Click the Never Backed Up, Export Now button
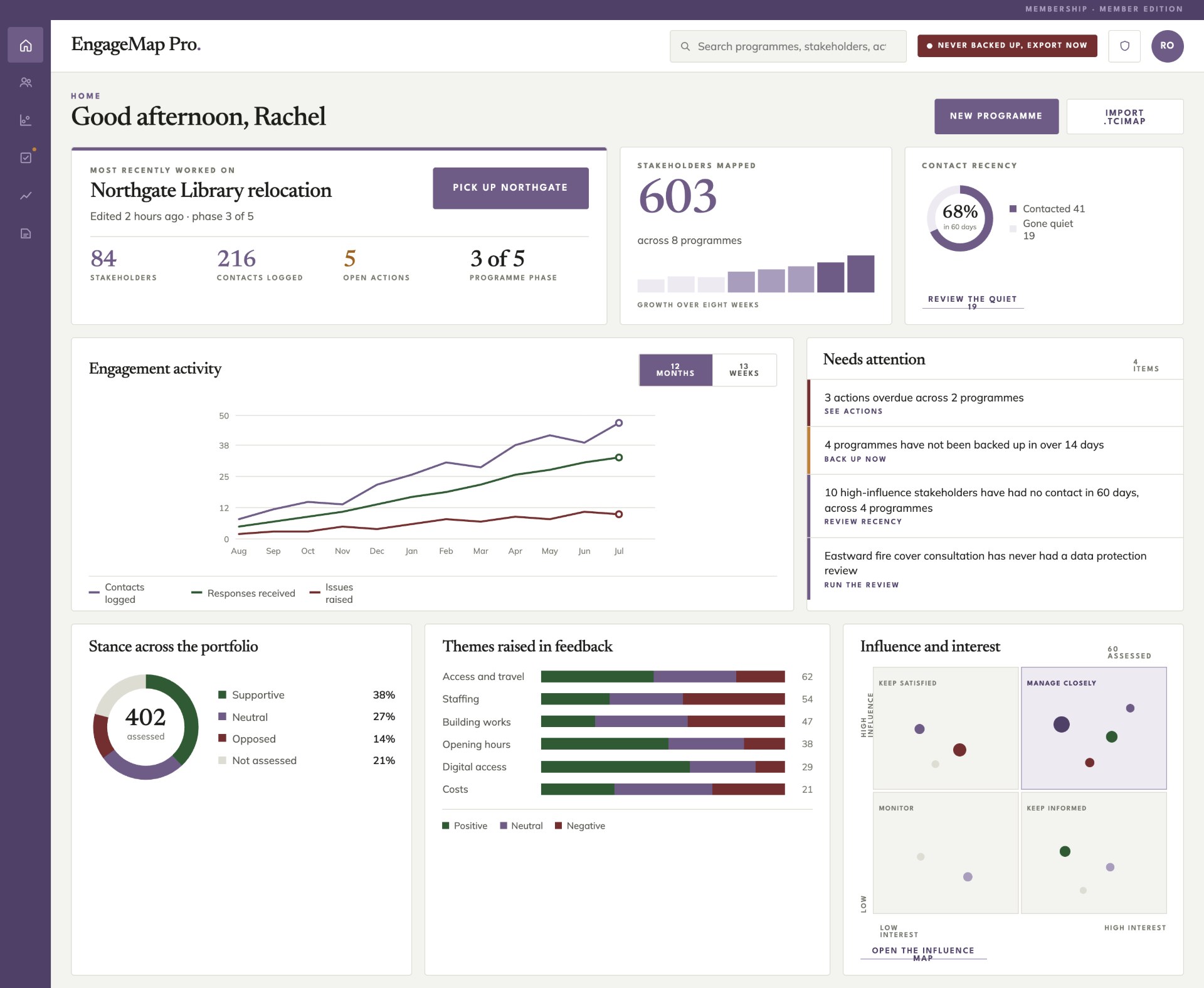The image size is (1204, 988). point(1007,46)
